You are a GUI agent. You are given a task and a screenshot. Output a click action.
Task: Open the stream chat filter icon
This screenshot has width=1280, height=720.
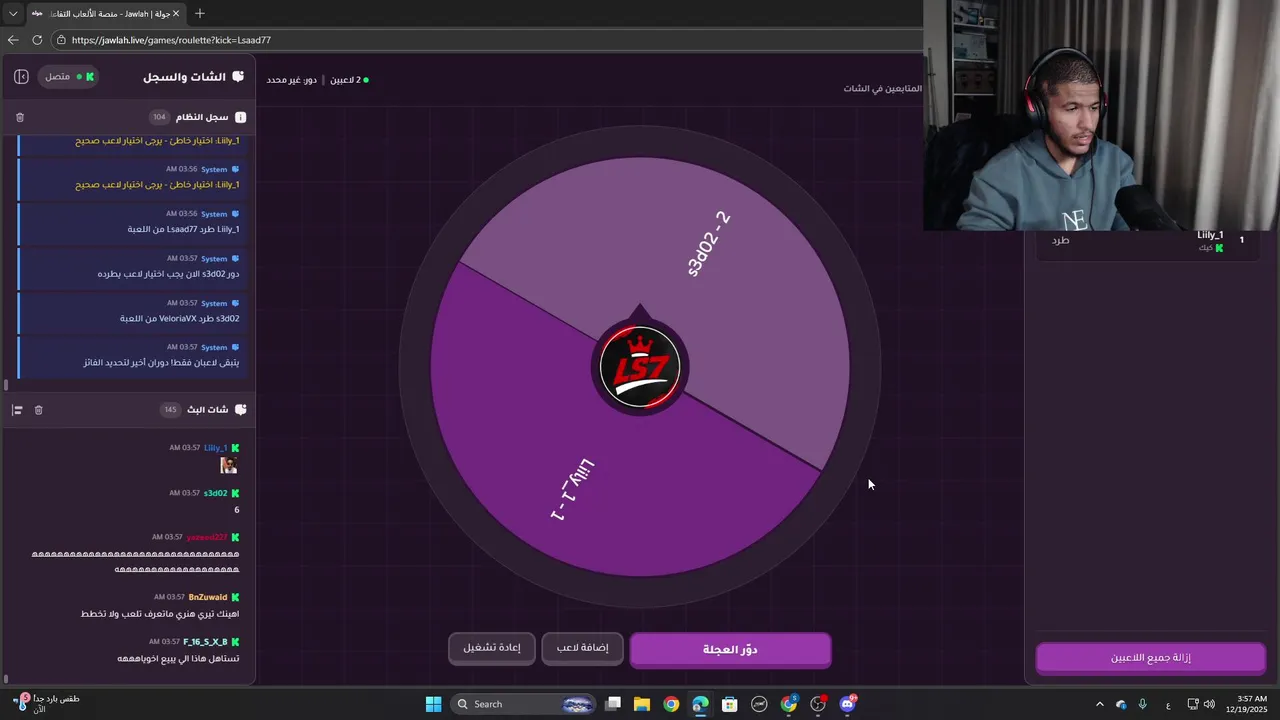(x=17, y=410)
